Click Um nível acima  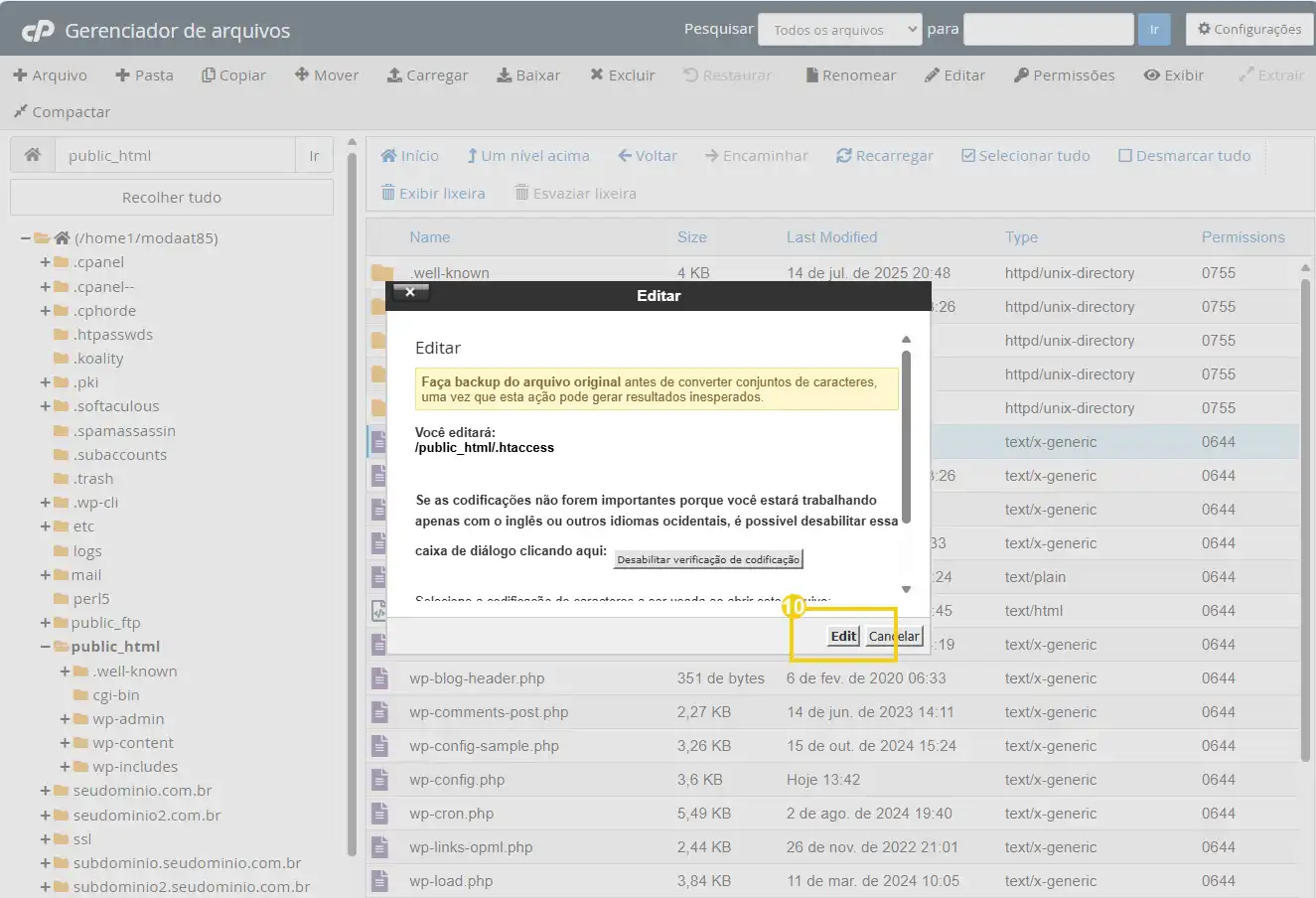527,156
